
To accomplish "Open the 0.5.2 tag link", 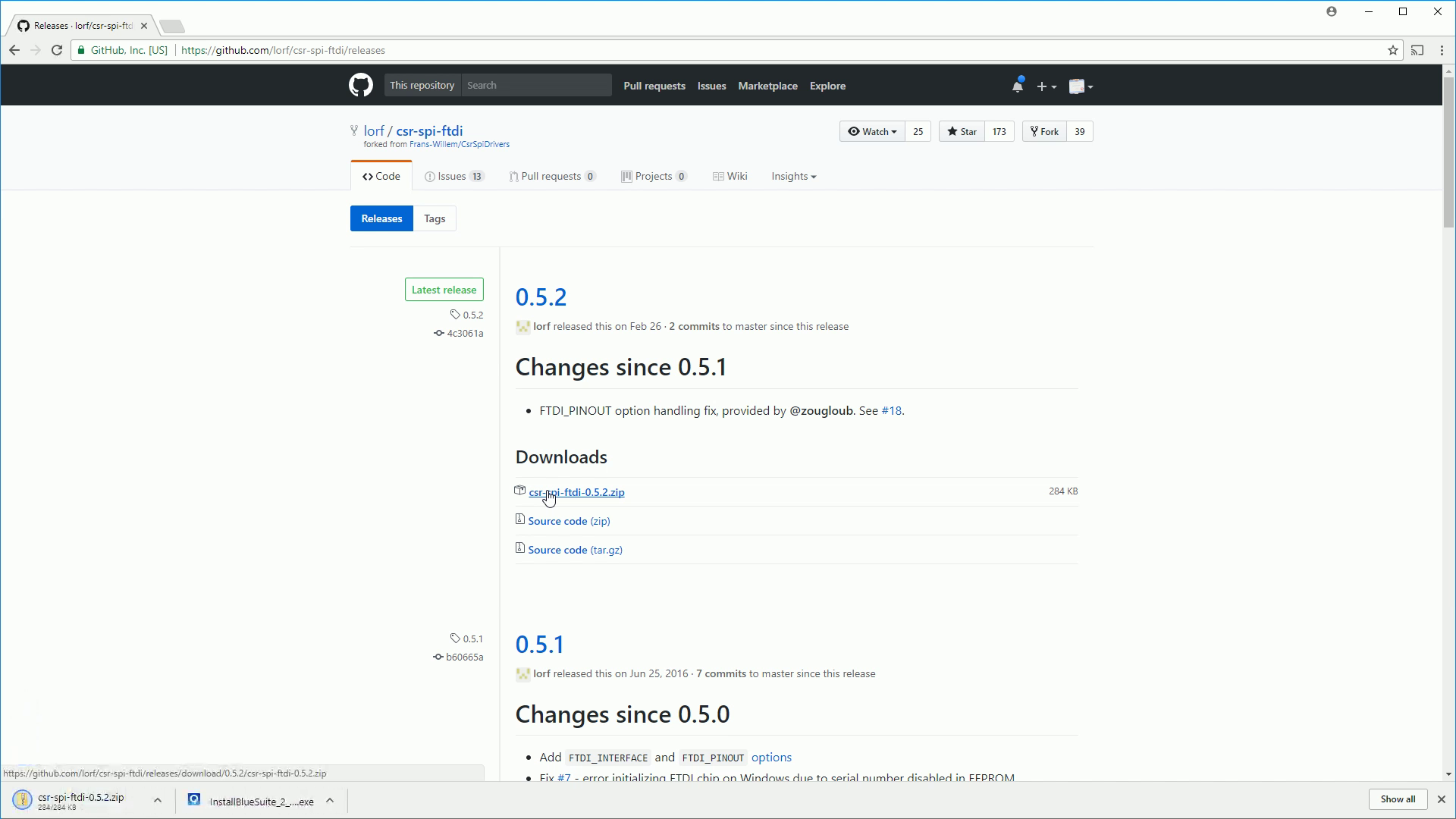I will tap(466, 315).
